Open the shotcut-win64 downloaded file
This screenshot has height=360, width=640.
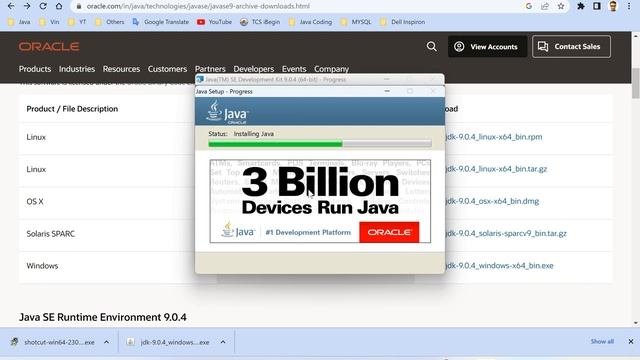point(53,342)
